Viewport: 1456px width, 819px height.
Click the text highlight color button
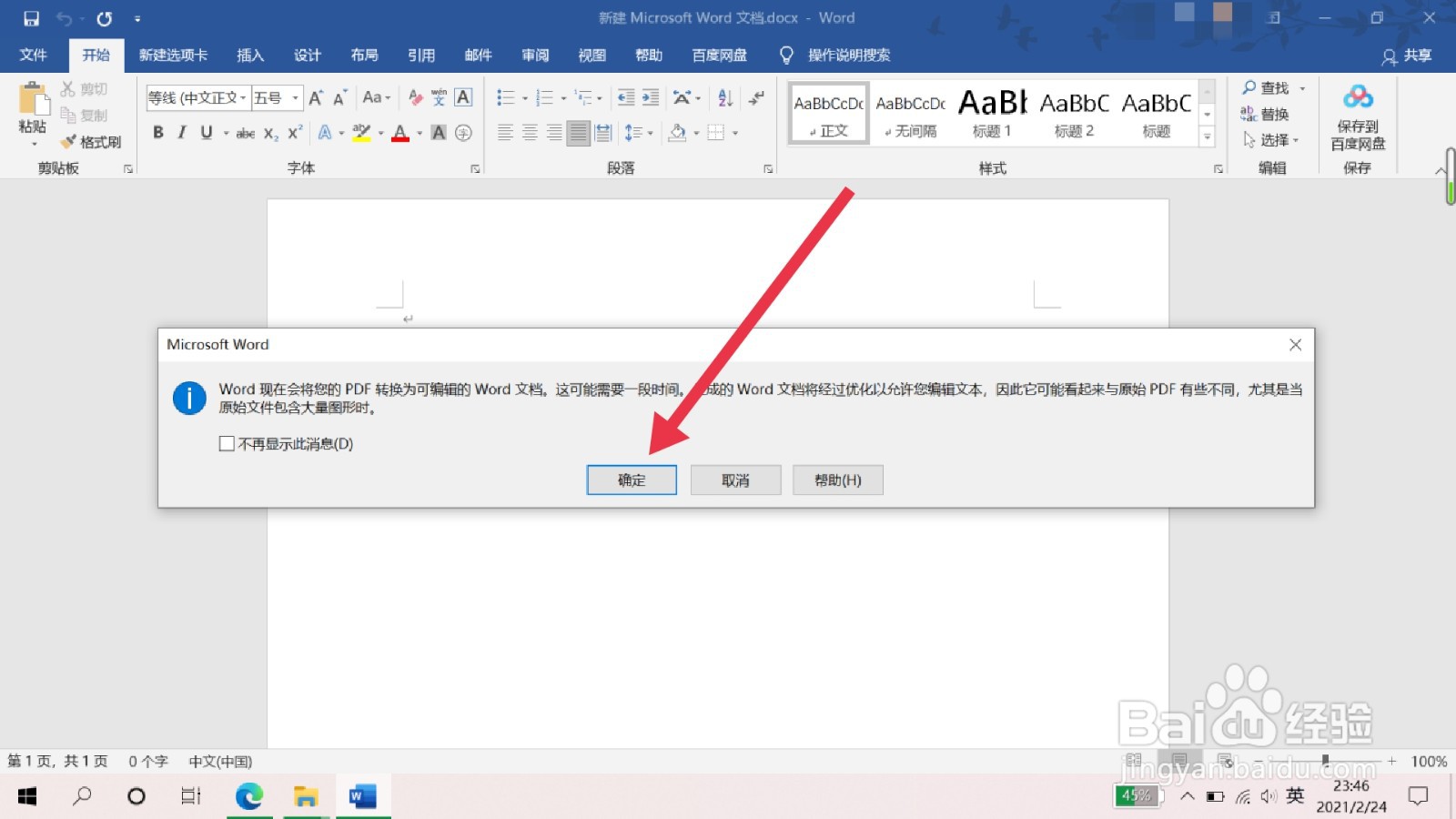pyautogui.click(x=361, y=133)
